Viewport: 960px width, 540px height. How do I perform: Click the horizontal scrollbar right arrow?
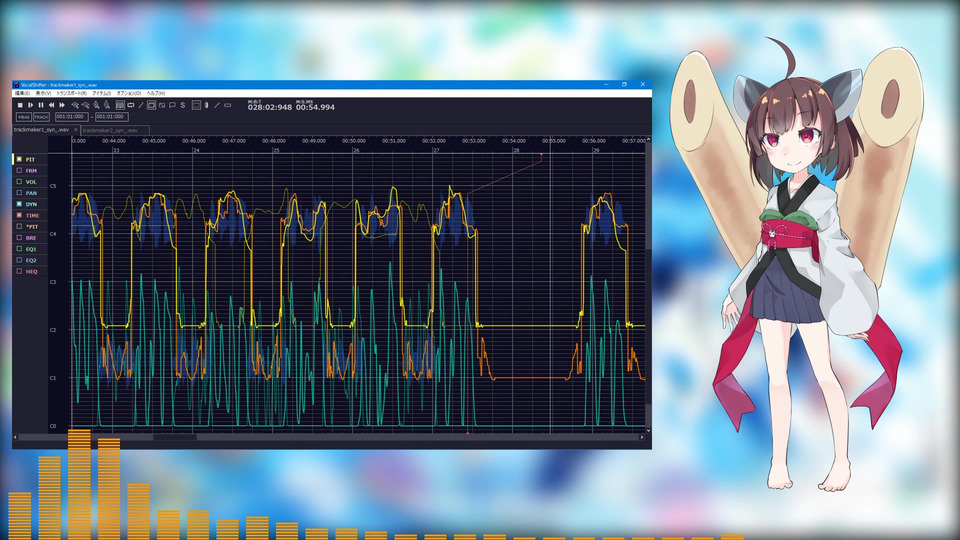coord(642,437)
